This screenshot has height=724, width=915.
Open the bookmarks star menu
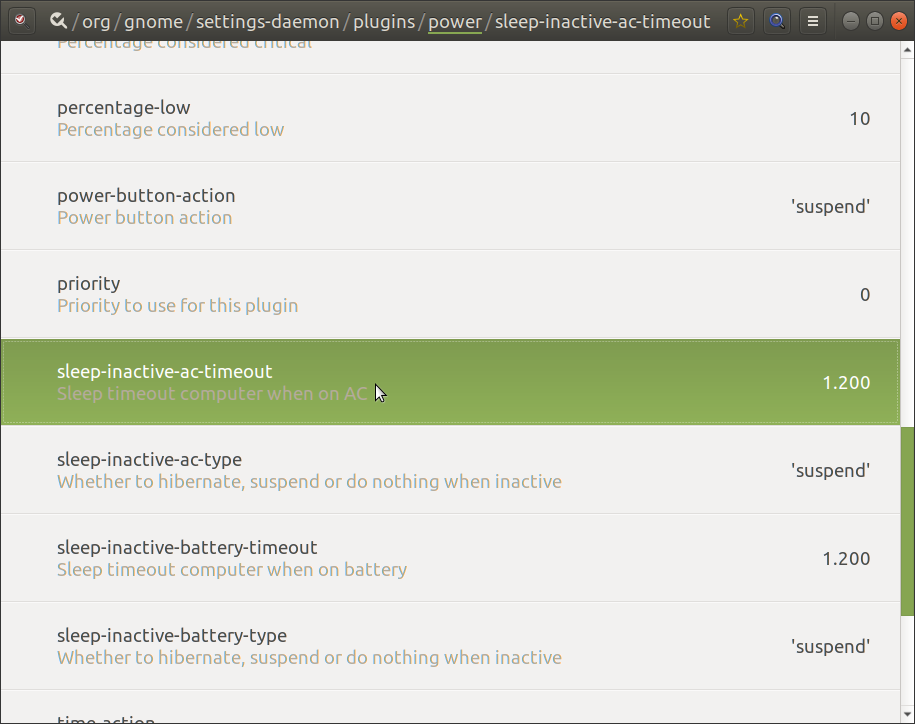pos(740,21)
